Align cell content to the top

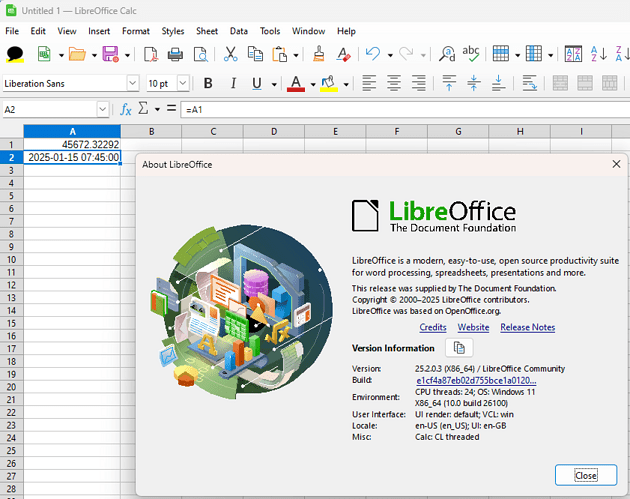coord(449,83)
